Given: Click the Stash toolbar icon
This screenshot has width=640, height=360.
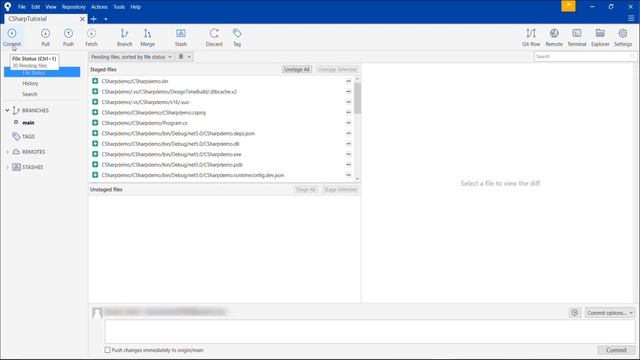Looking at the screenshot, I should [x=181, y=37].
